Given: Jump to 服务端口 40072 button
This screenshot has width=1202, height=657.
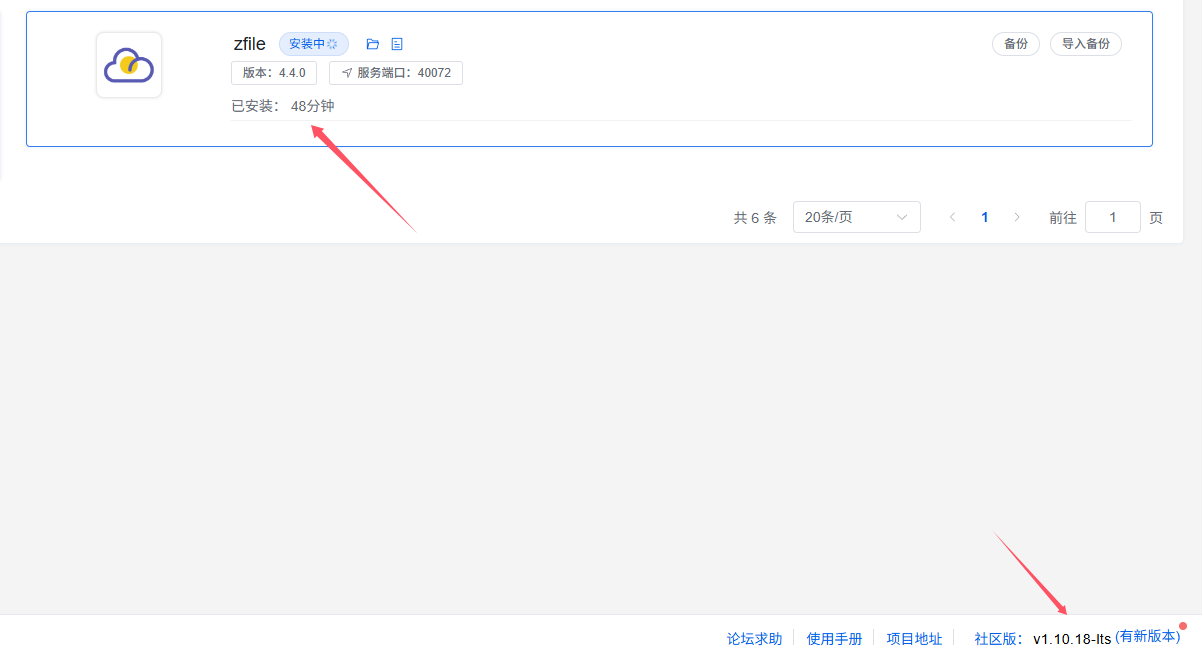Looking at the screenshot, I should [x=396, y=73].
